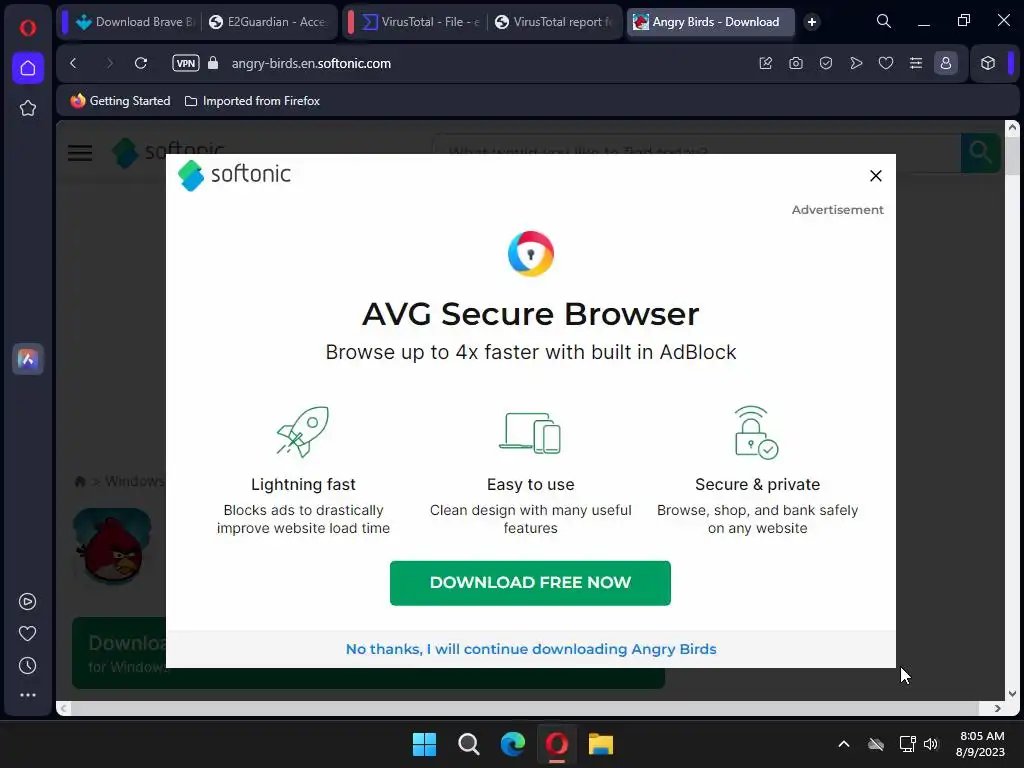Open the extensions cube icon

click(x=987, y=63)
